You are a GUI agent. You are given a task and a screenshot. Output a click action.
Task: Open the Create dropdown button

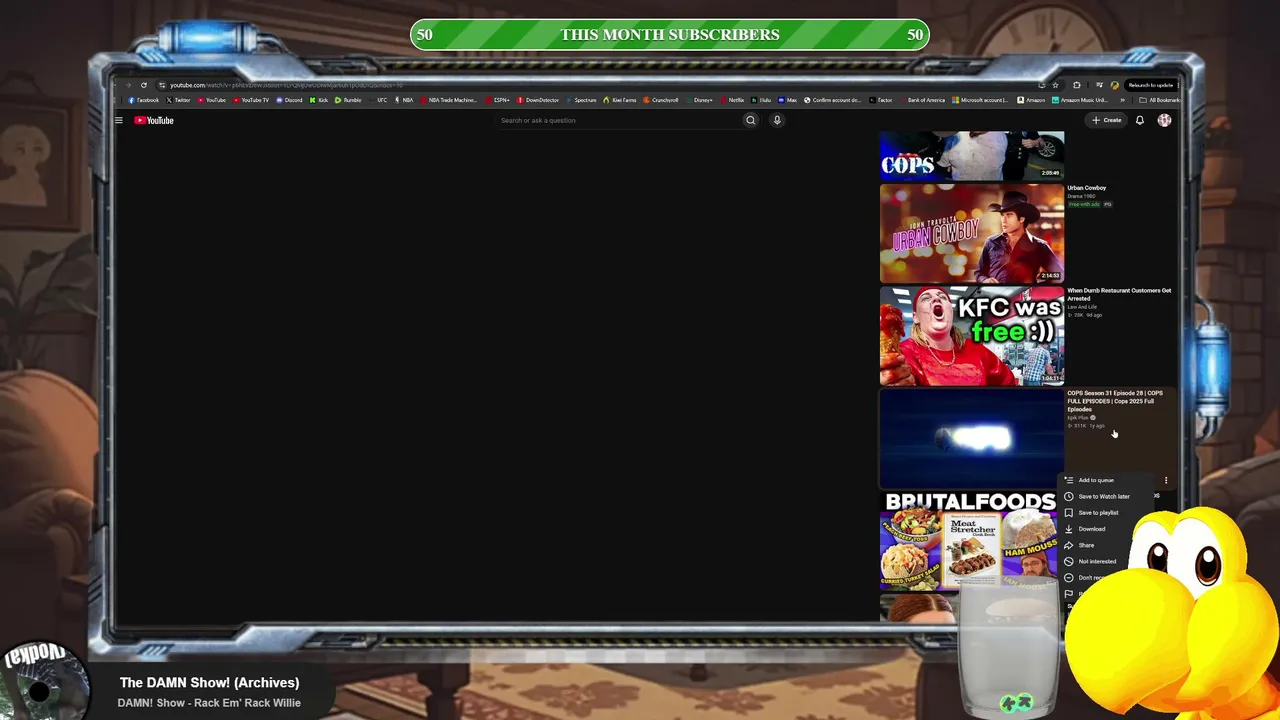tap(1107, 120)
